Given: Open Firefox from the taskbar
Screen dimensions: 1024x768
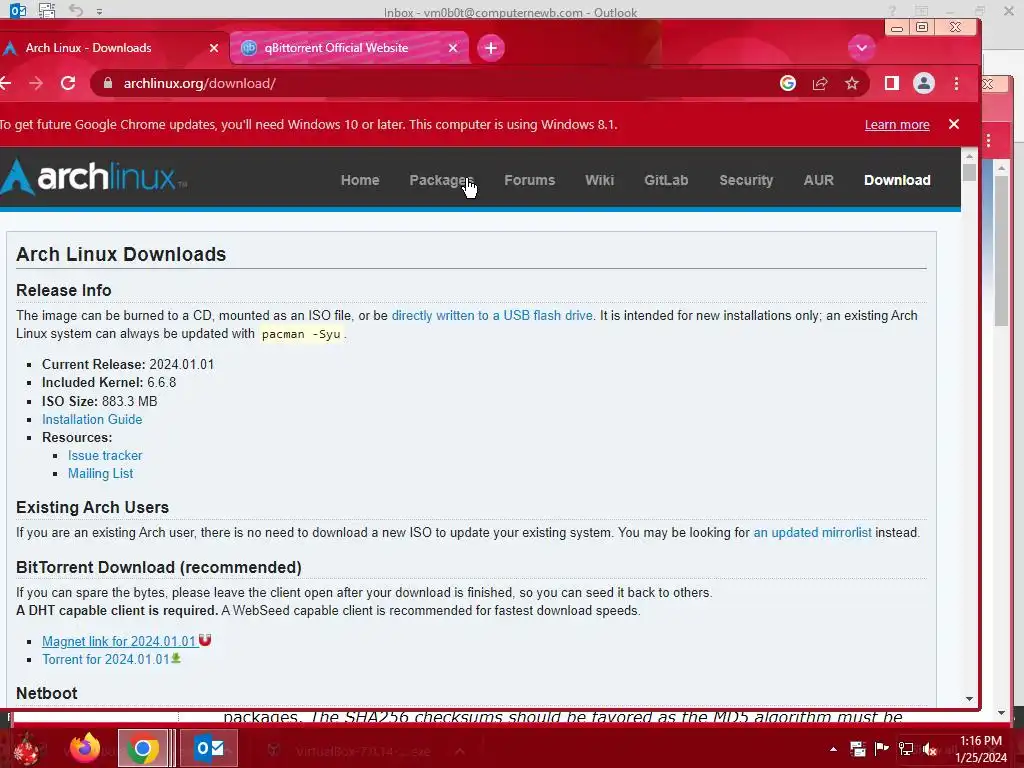Looking at the screenshot, I should coord(85,748).
